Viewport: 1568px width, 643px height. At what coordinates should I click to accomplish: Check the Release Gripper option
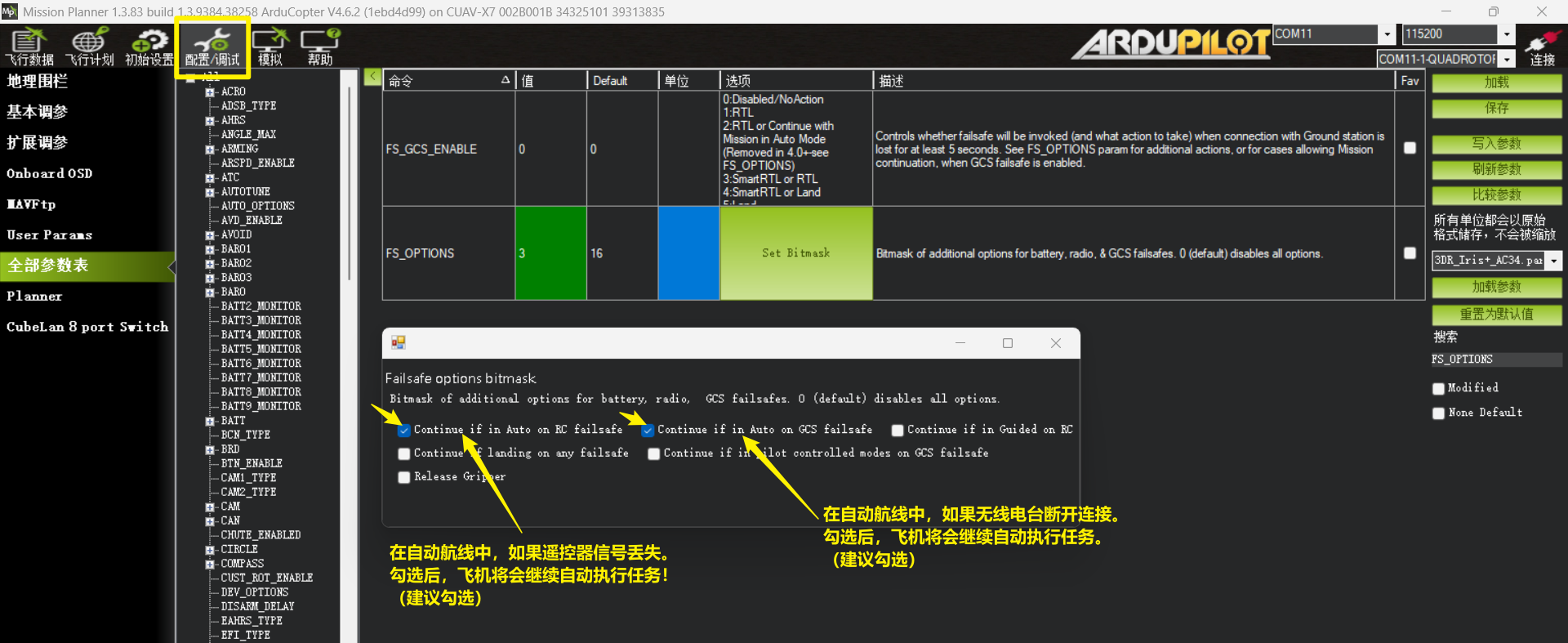coord(404,478)
